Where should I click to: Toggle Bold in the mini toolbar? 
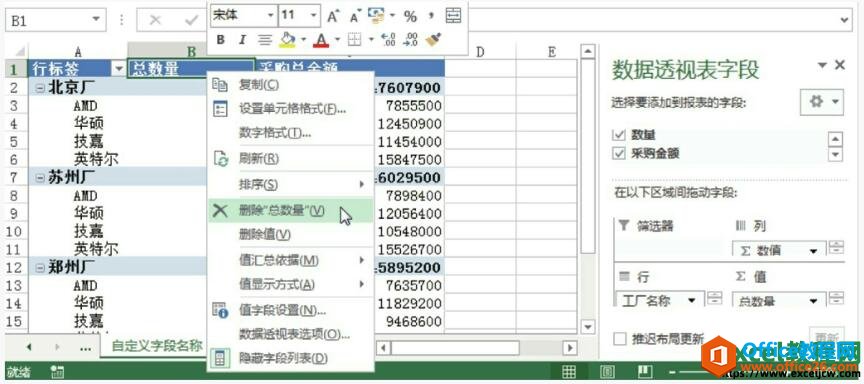click(220, 40)
